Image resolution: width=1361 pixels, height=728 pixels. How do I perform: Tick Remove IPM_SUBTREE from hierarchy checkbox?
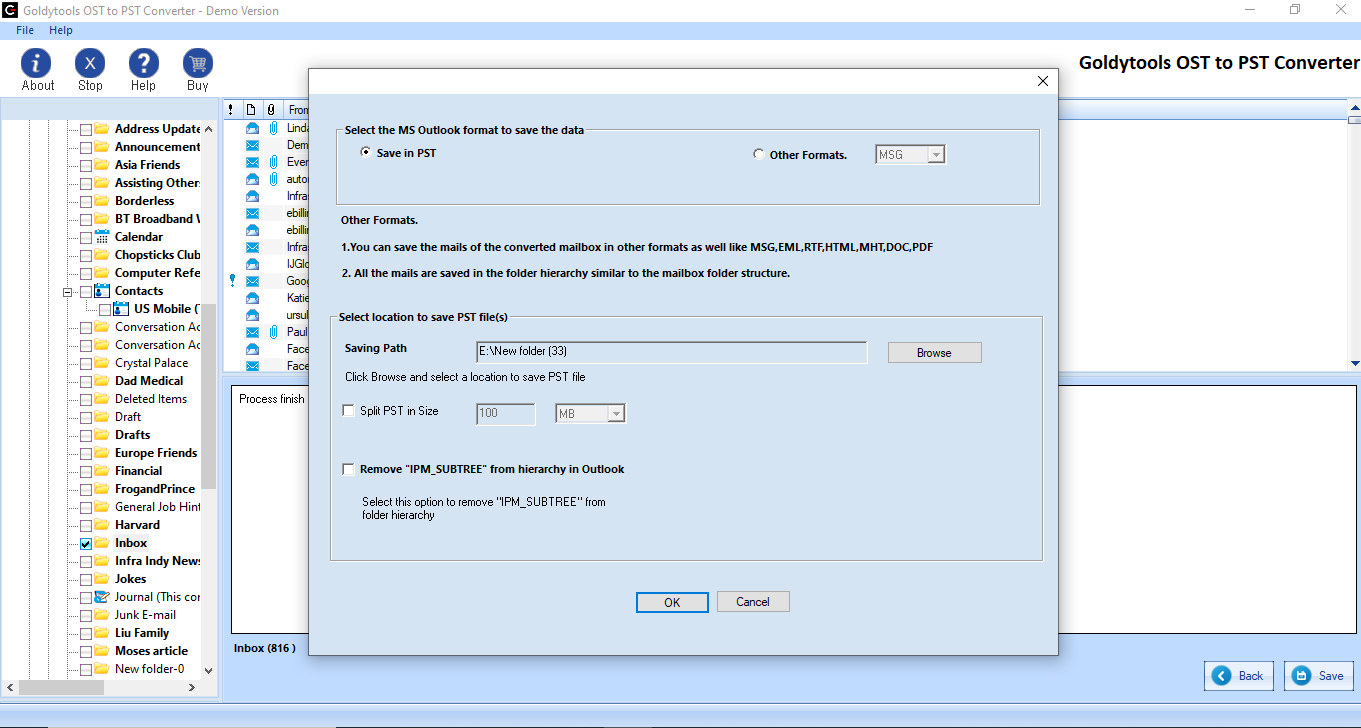pos(349,469)
